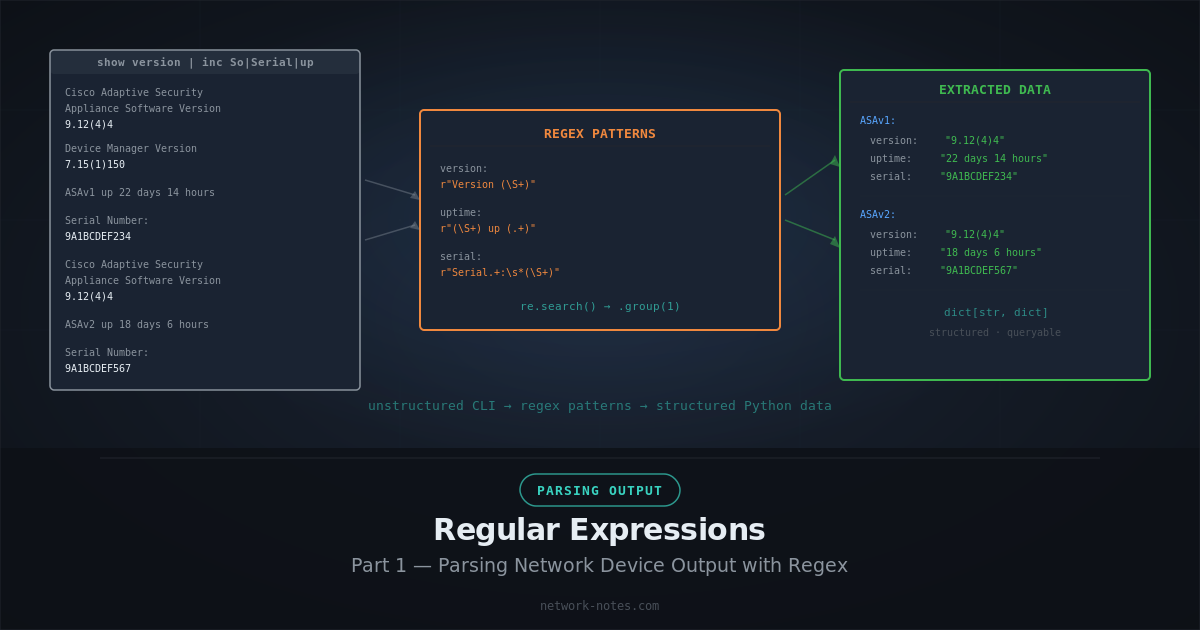Select the EXTRACTED DATA panel header
This screenshot has width=1200, height=630.
tap(994, 89)
